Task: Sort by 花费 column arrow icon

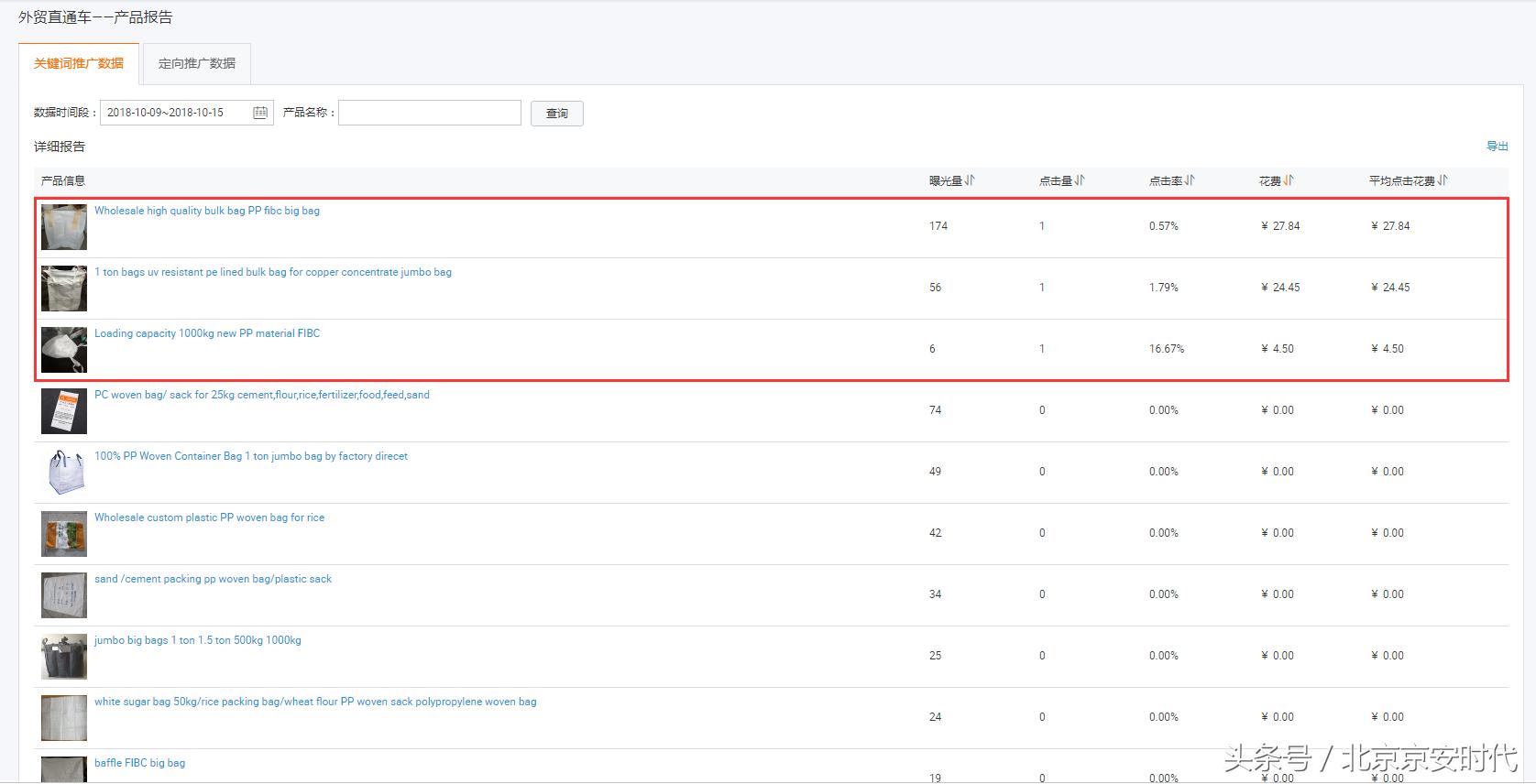Action: tap(1289, 180)
